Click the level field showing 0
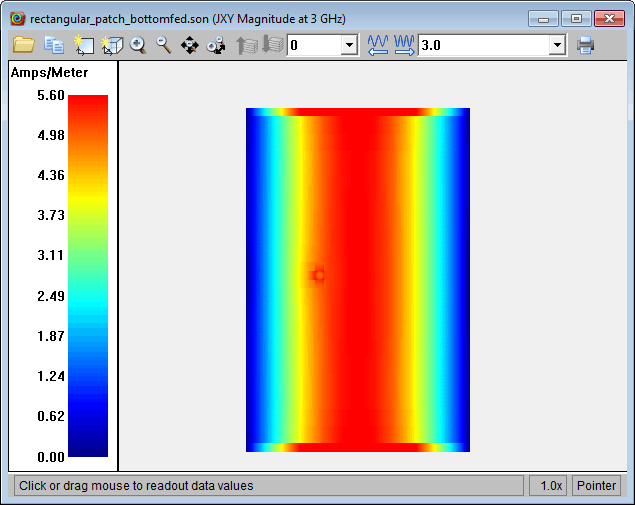Viewport: 635px width, 505px height. (x=314, y=45)
